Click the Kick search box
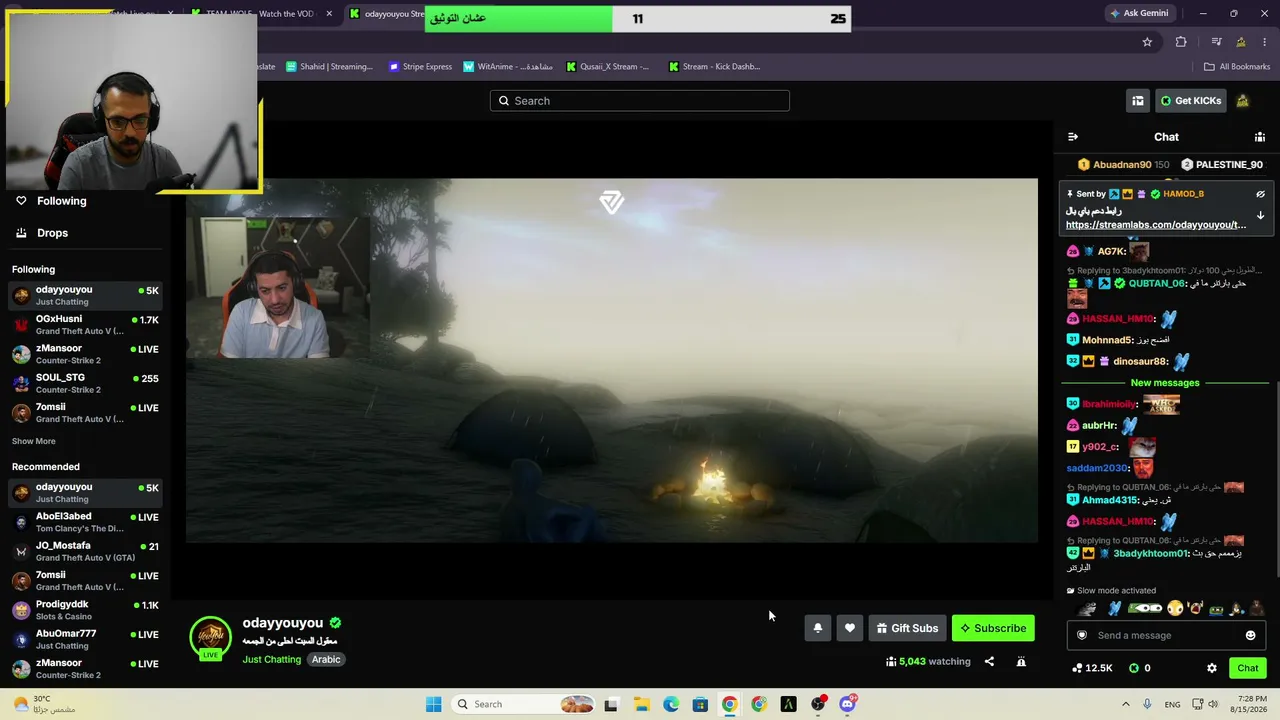The height and width of the screenshot is (720, 1280). point(640,101)
